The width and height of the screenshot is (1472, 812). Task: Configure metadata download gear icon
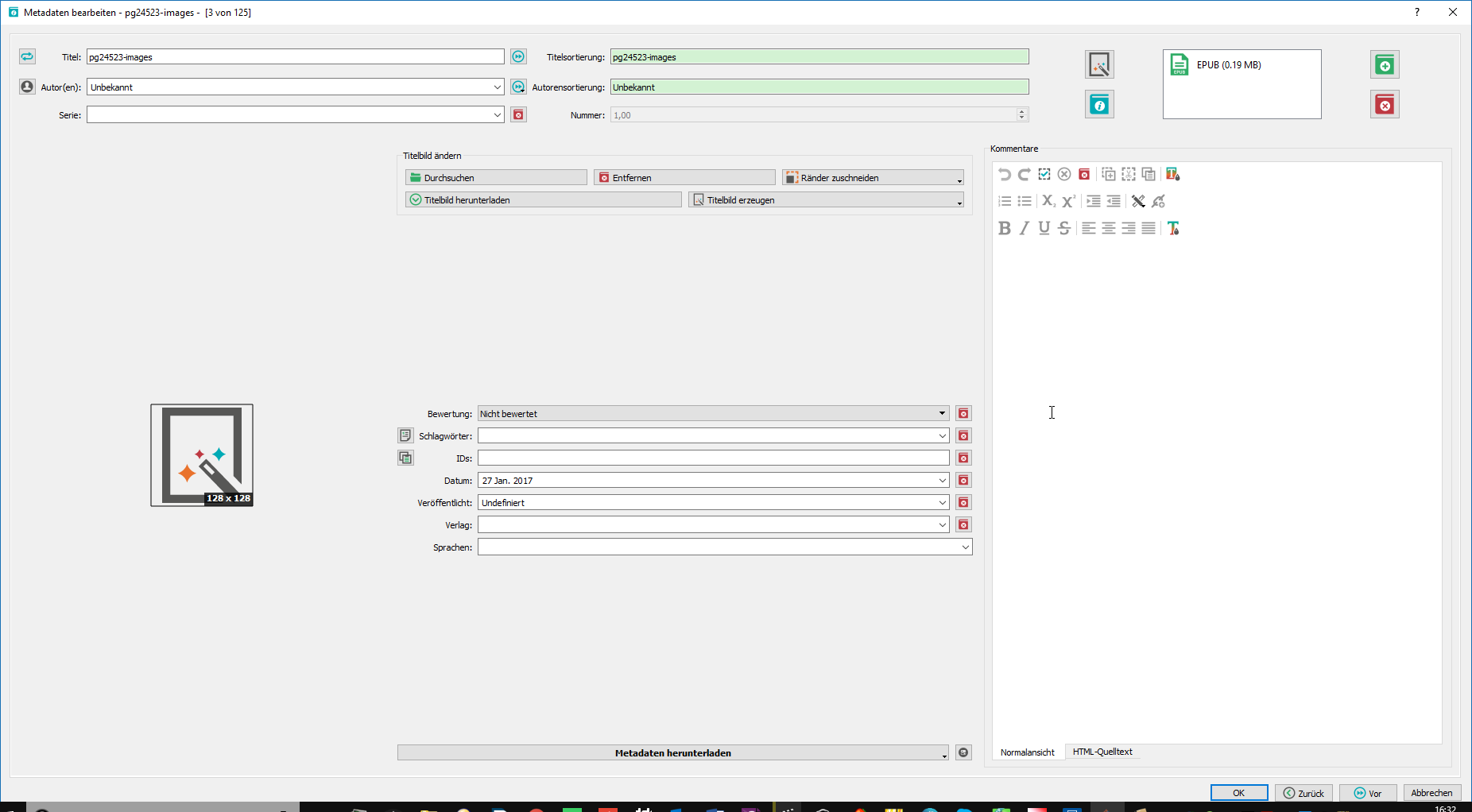pos(963,752)
